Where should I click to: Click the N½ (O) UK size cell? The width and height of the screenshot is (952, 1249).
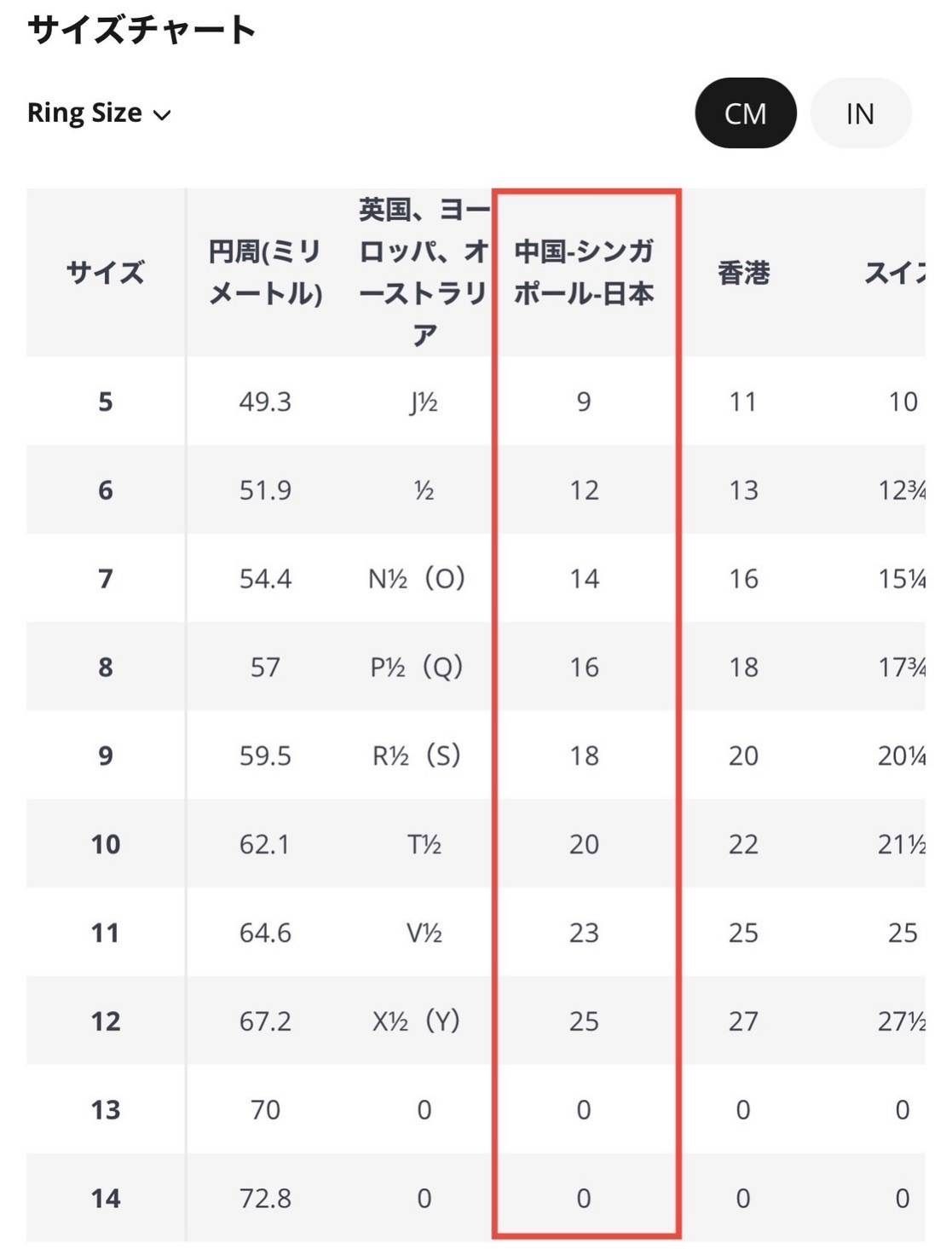point(417,579)
